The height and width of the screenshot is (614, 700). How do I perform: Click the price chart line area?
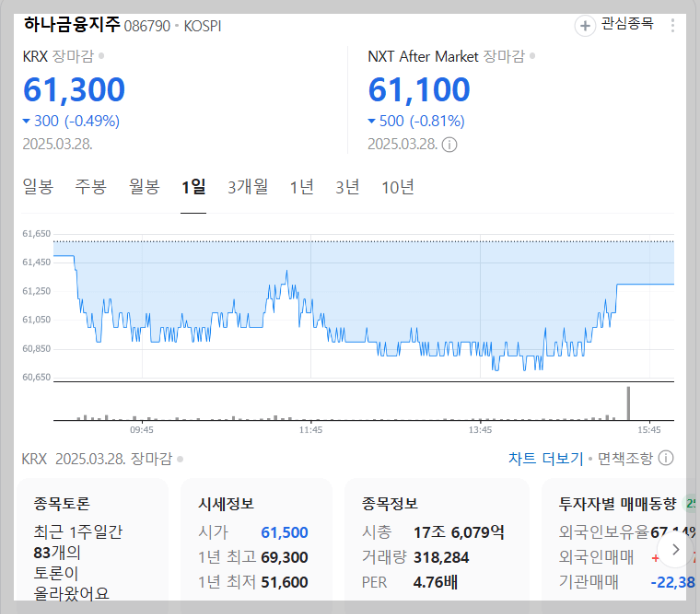[363, 308]
